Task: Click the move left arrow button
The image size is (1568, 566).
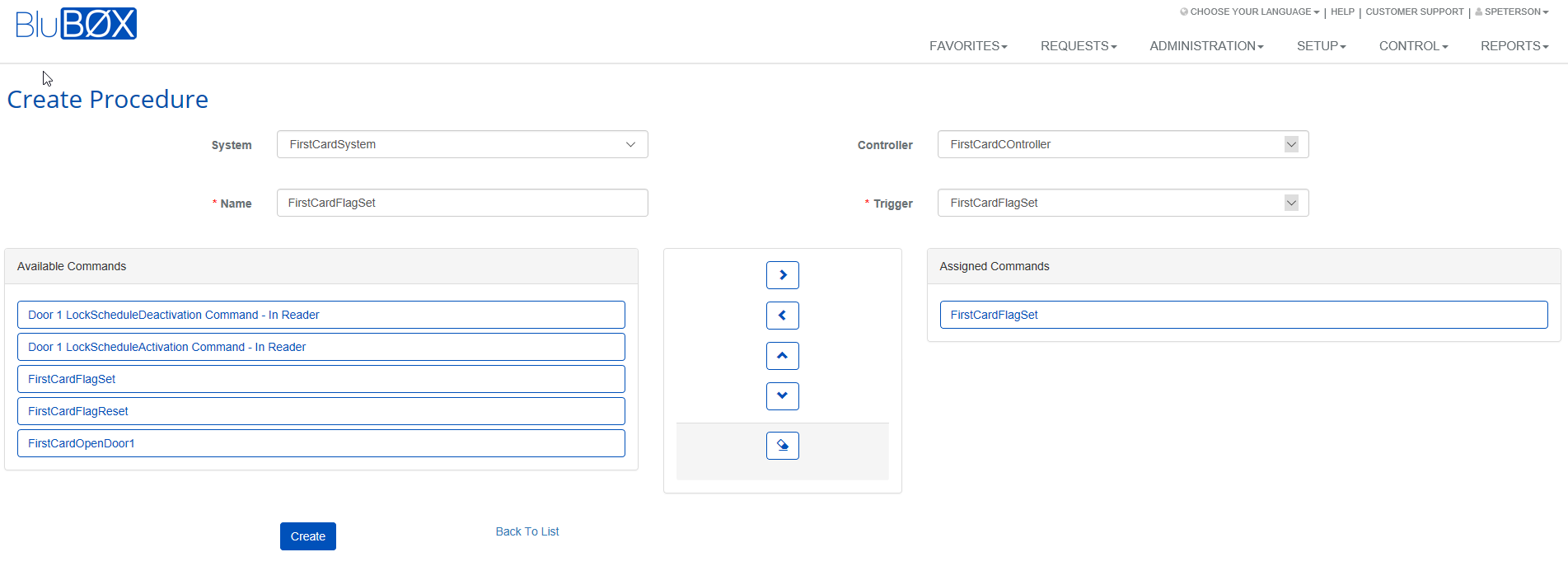Action: click(782, 316)
